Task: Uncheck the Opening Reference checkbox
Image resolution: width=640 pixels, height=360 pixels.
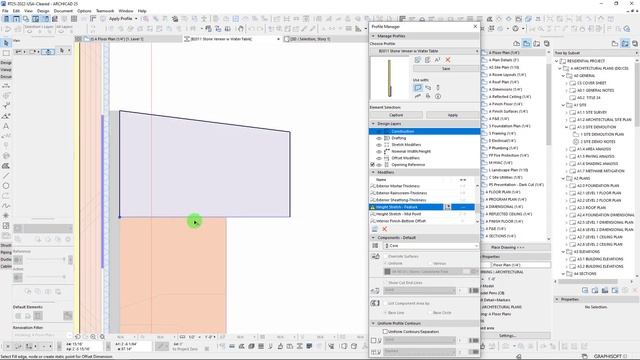Action: (372, 164)
